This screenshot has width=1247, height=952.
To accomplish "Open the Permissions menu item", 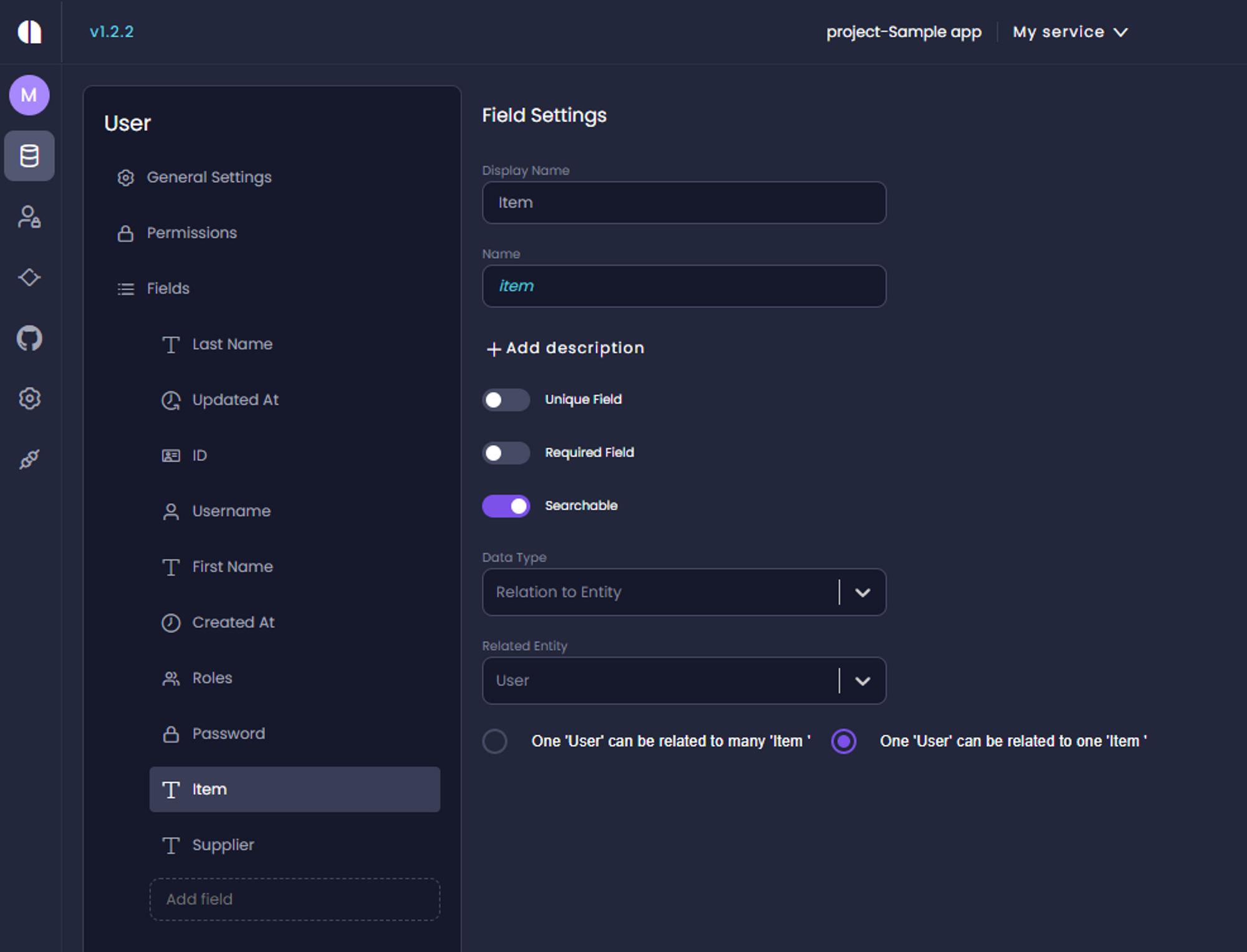I will [x=191, y=233].
